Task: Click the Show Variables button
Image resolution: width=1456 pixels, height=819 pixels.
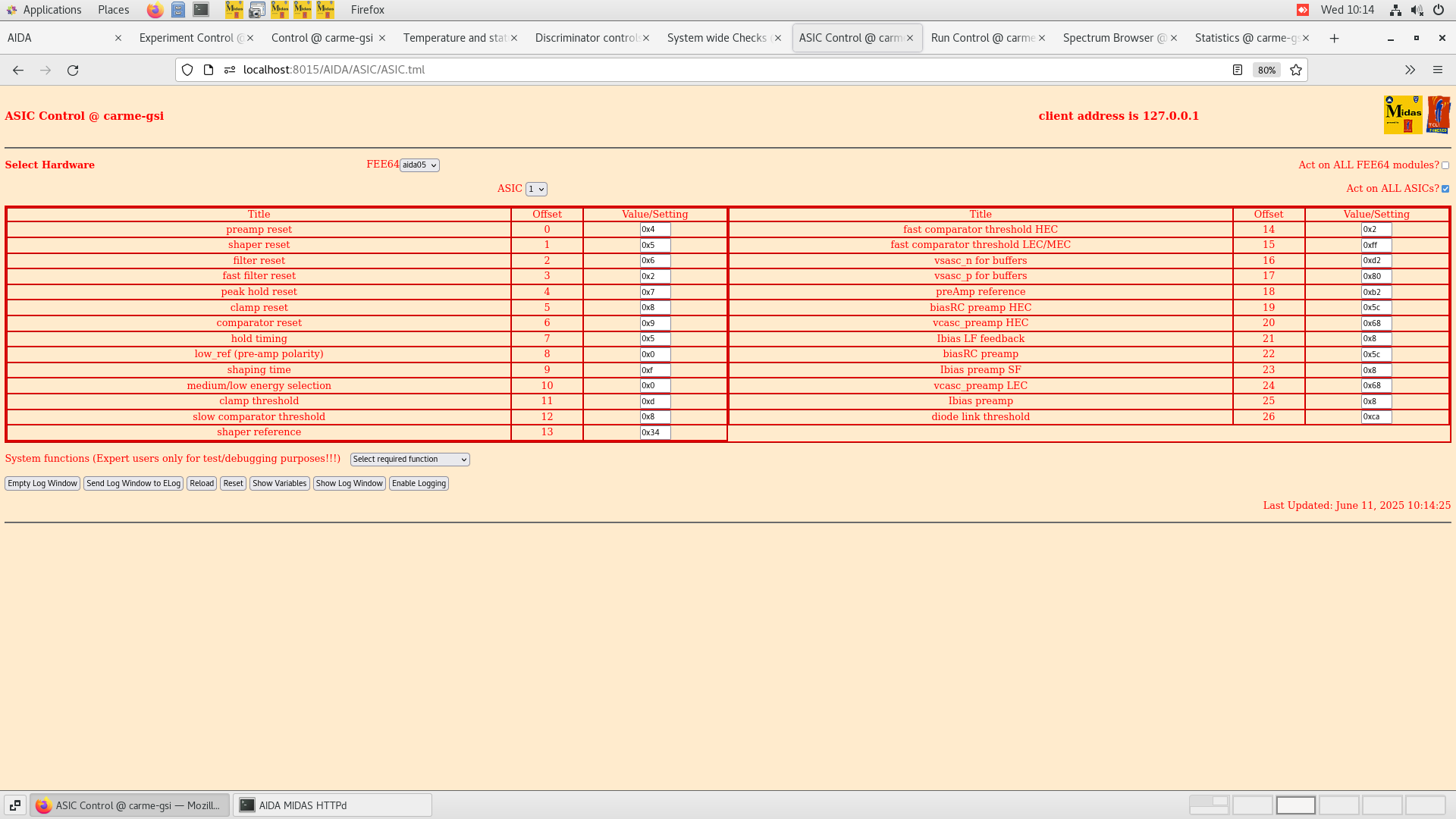Action: click(279, 484)
